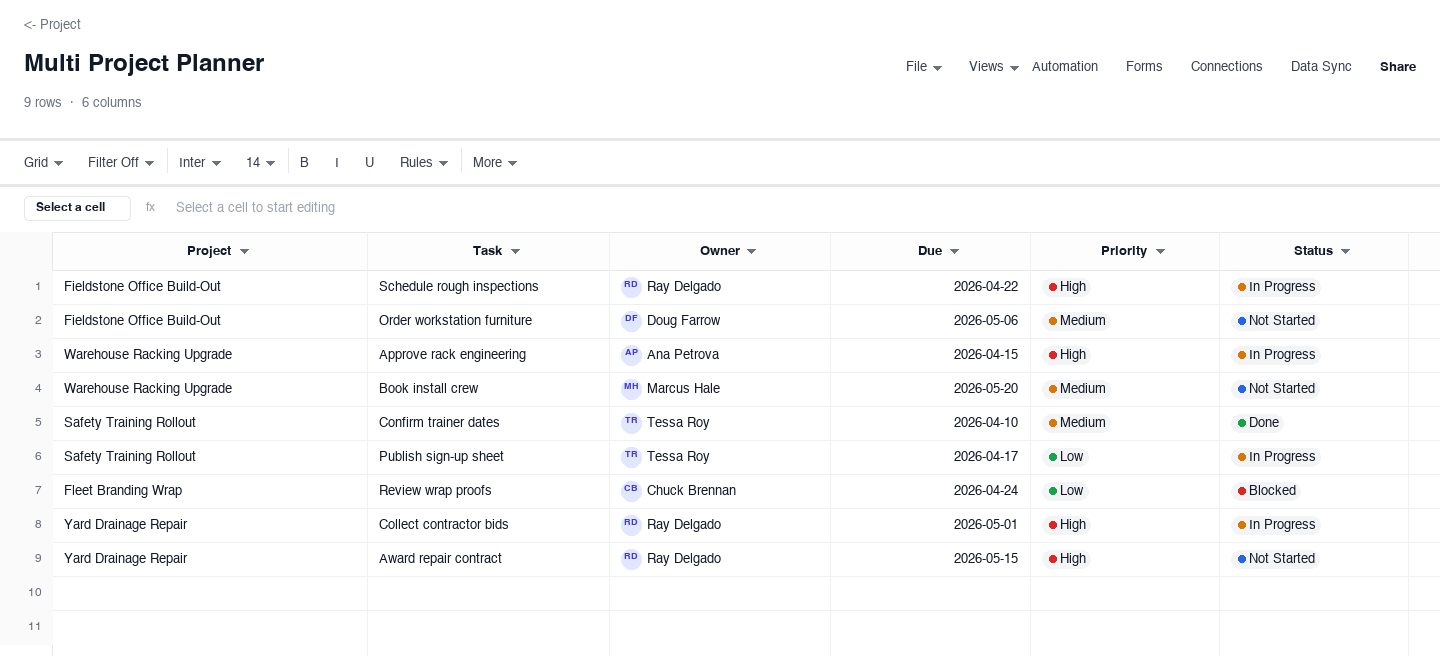1440x656 pixels.
Task: Open the Priority column header menu
Action: pos(1160,251)
